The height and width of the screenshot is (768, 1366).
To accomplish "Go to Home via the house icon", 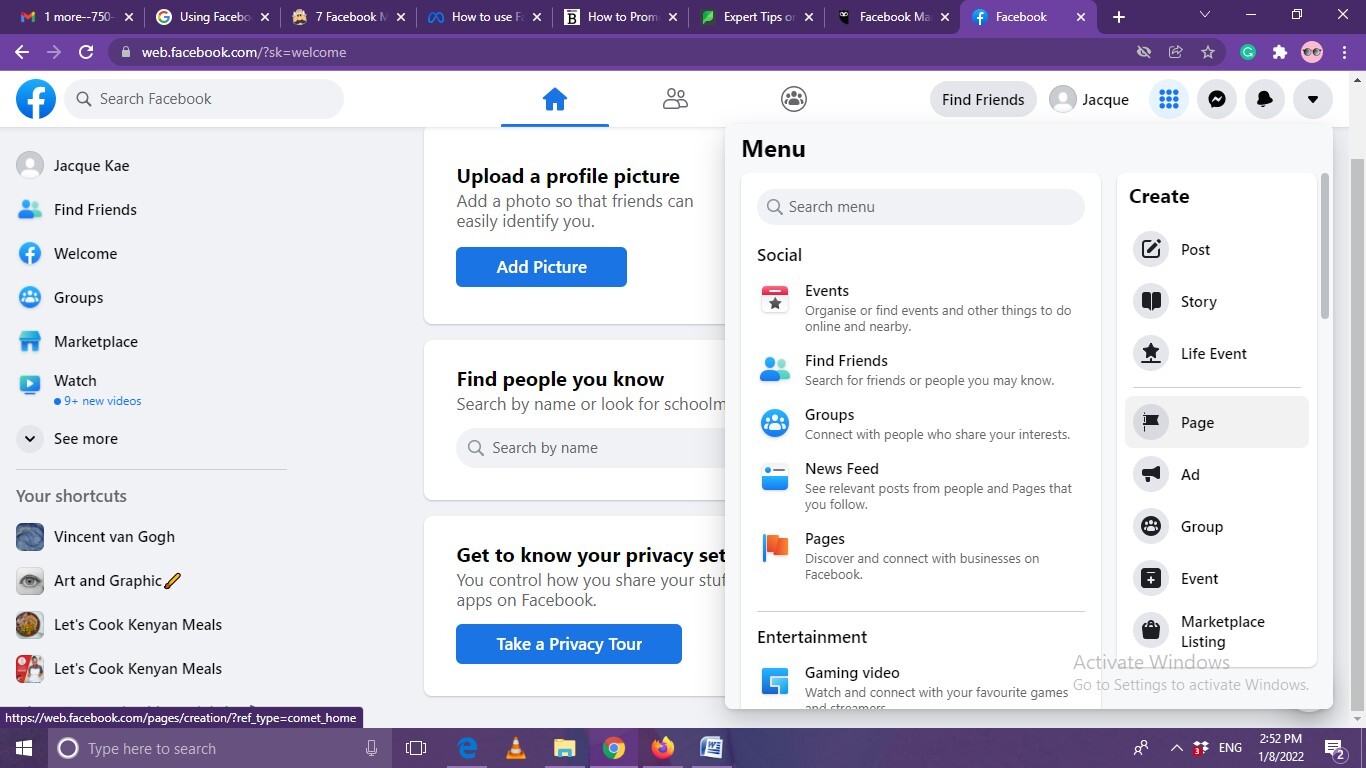I will pyautogui.click(x=554, y=99).
